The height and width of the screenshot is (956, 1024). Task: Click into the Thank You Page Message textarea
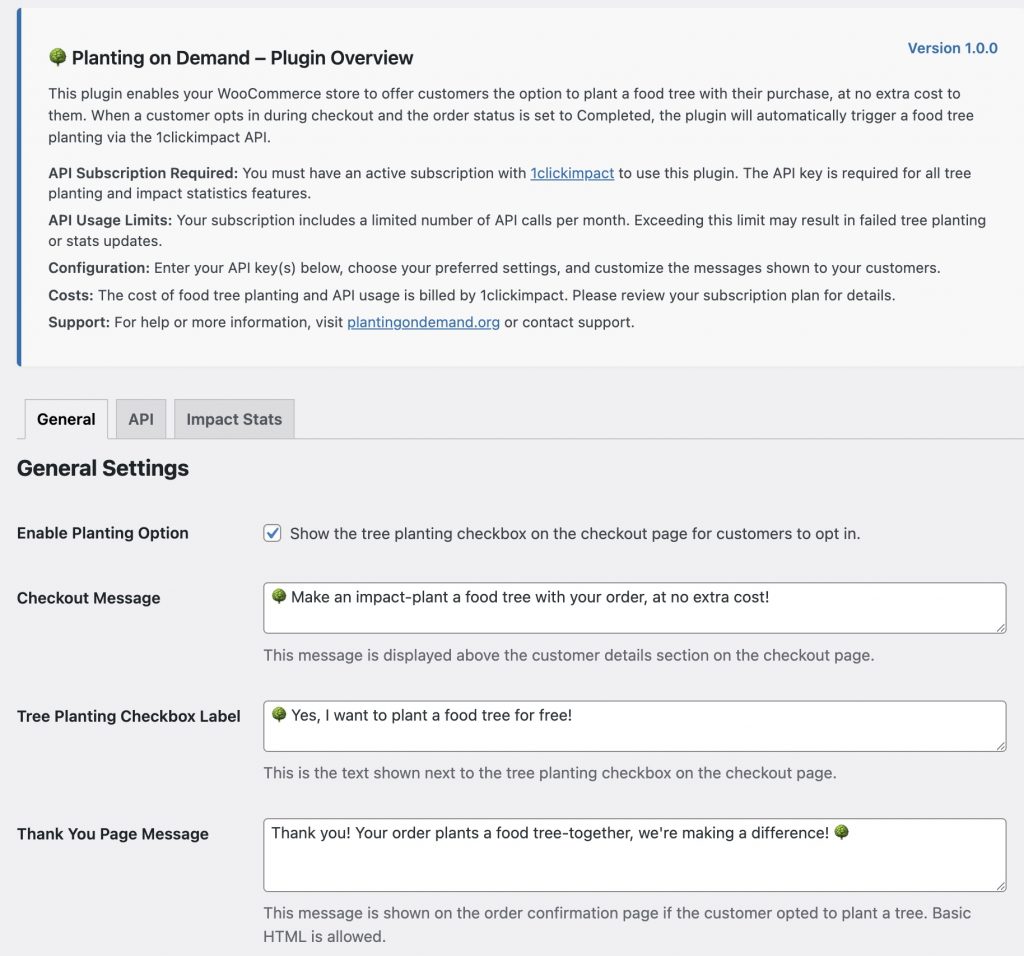point(635,855)
